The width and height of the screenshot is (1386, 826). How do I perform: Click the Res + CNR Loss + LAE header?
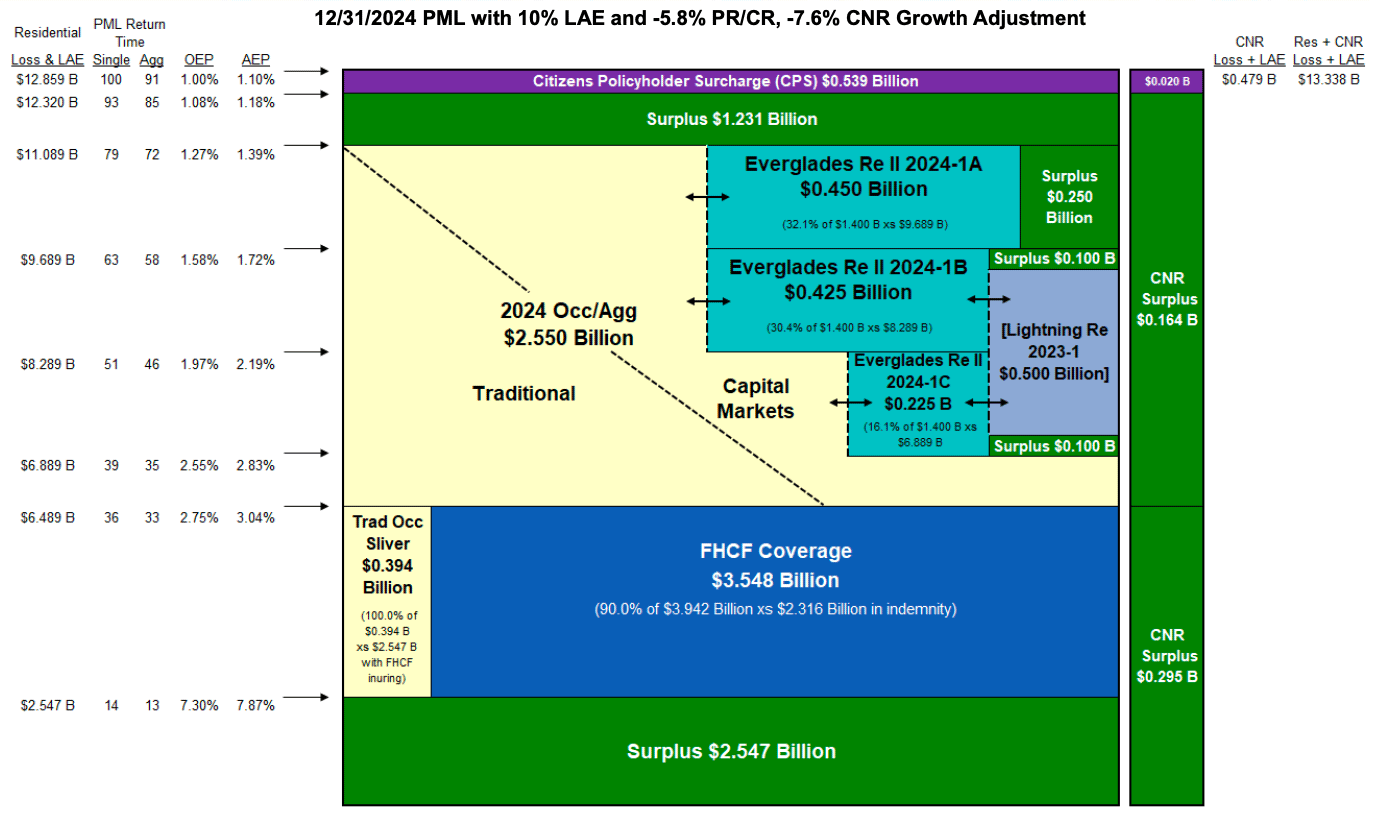click(1328, 51)
